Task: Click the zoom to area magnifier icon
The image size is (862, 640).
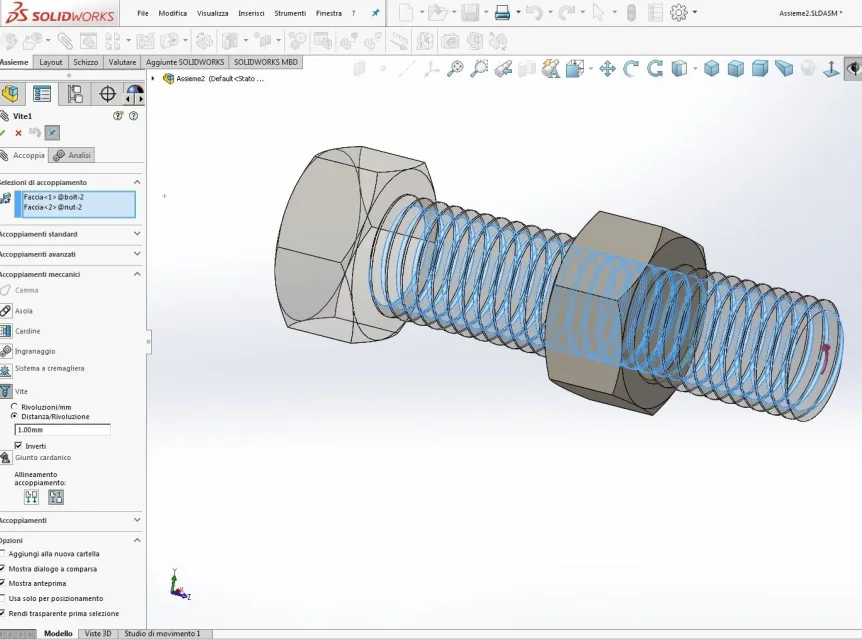Action: [x=479, y=69]
